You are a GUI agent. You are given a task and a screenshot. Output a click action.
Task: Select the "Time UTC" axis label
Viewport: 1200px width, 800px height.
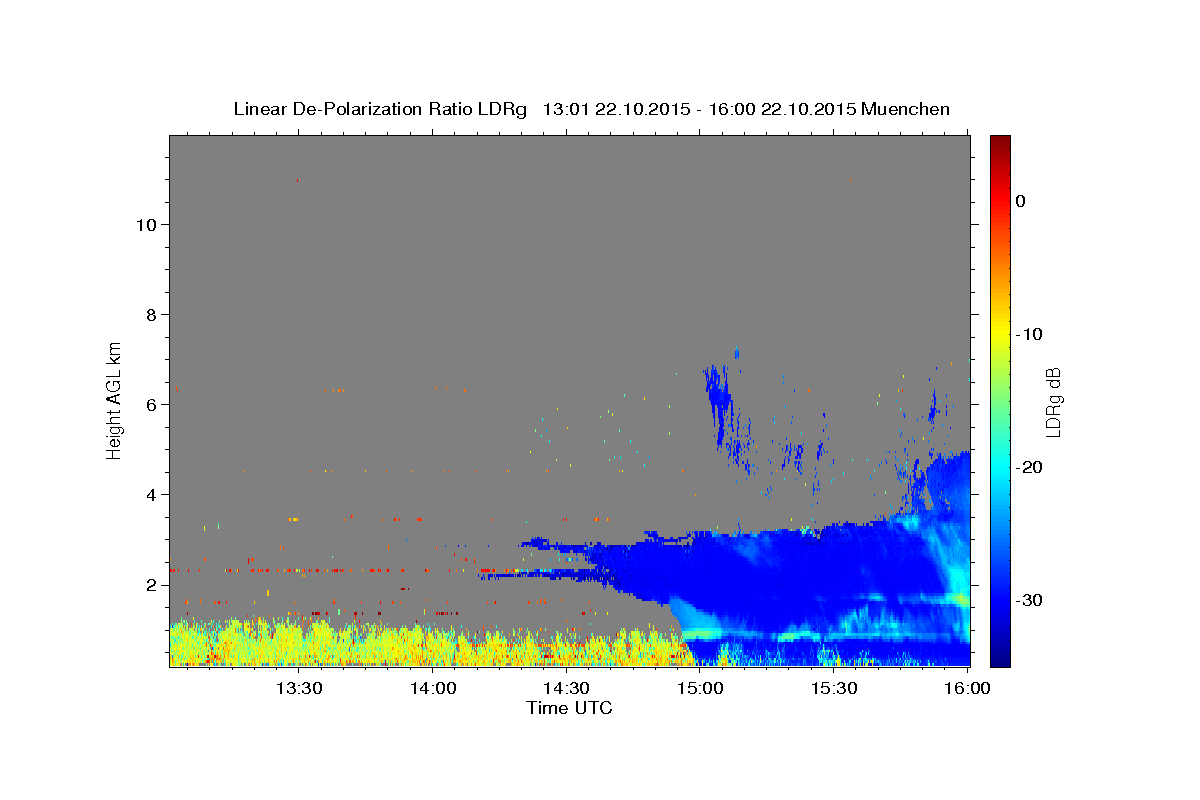tap(569, 708)
